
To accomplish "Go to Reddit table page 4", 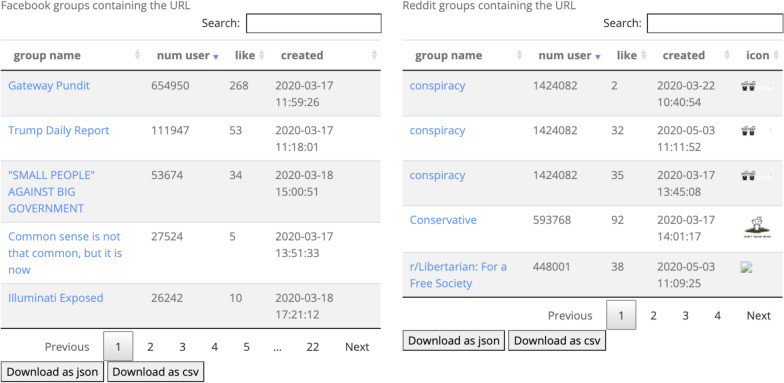I will [718, 316].
